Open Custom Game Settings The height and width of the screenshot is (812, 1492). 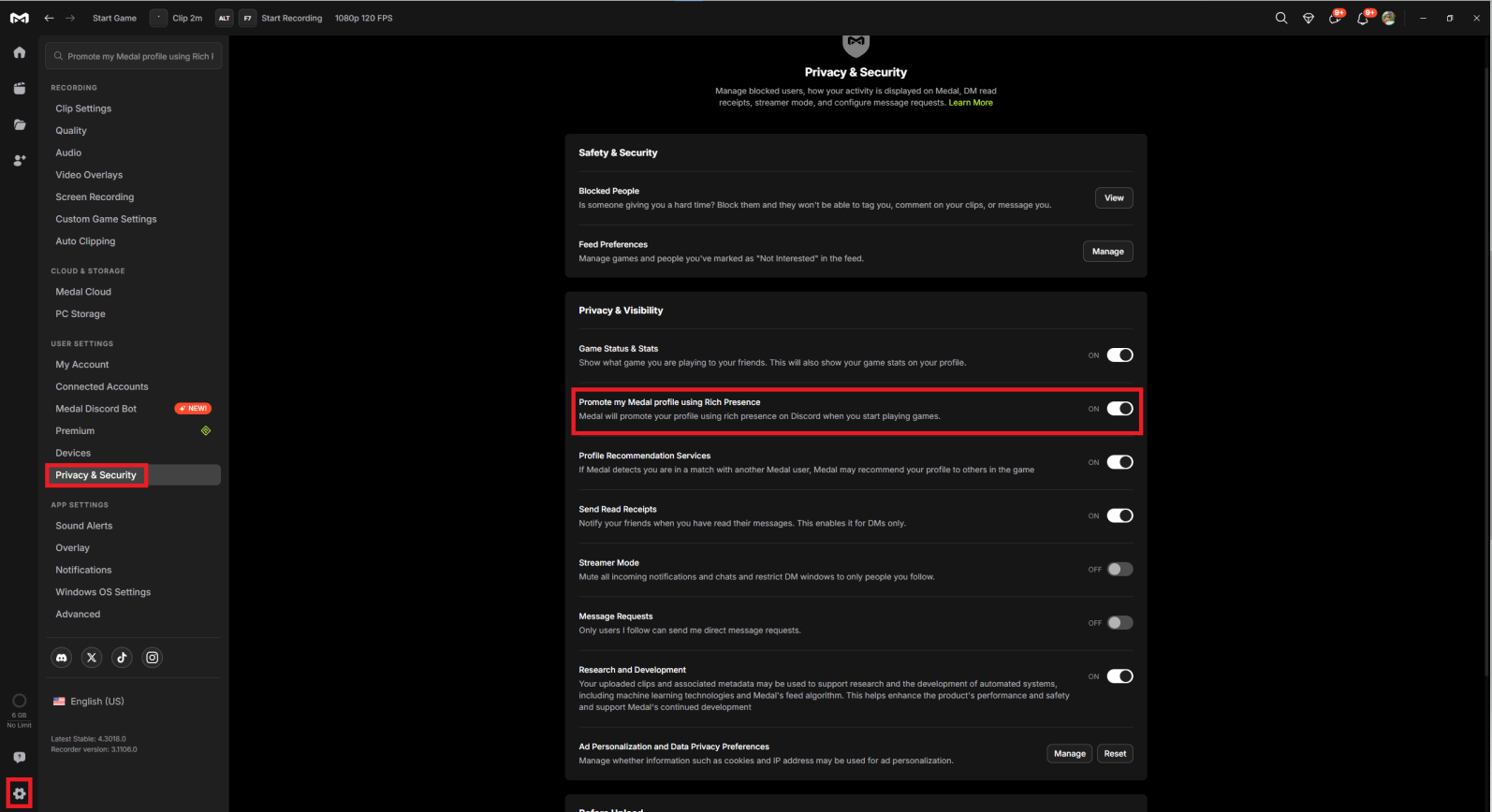pos(106,219)
